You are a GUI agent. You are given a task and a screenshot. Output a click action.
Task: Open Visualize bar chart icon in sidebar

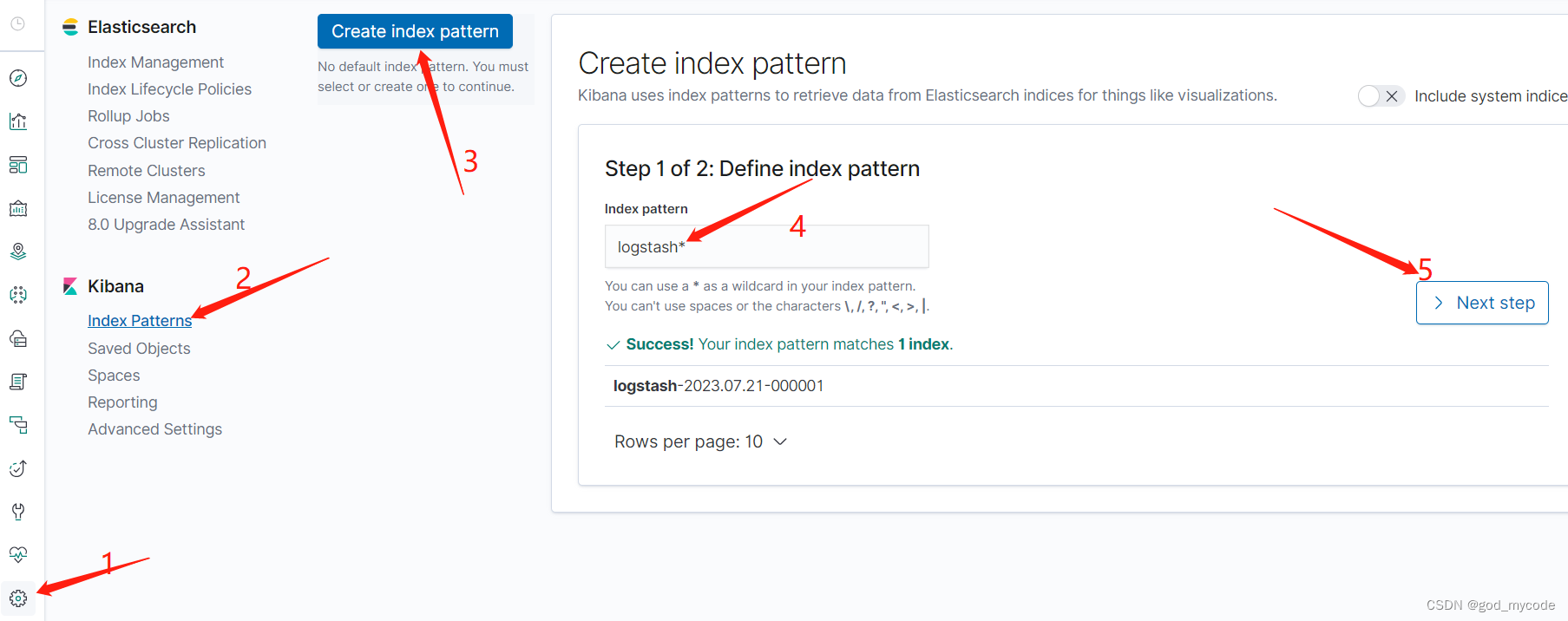[18, 121]
